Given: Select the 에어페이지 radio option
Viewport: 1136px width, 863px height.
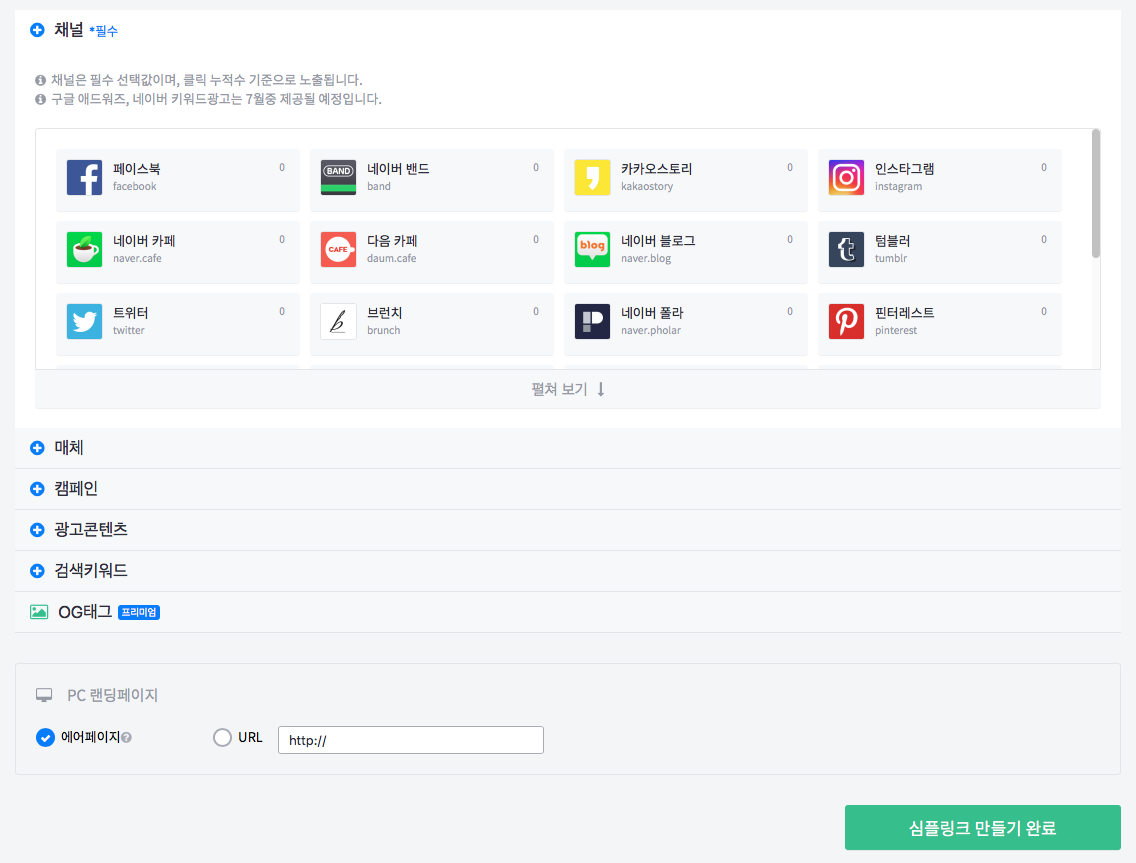Looking at the screenshot, I should coord(46,738).
